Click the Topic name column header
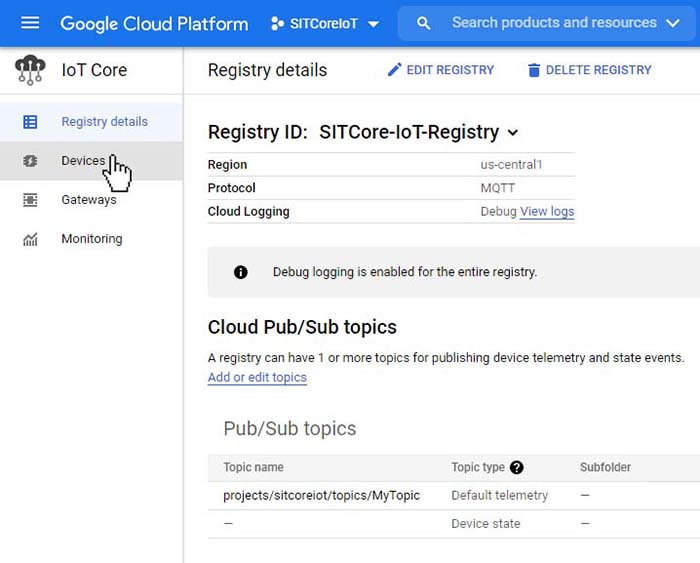Screen dimensions: 700x563 [x=253, y=467]
